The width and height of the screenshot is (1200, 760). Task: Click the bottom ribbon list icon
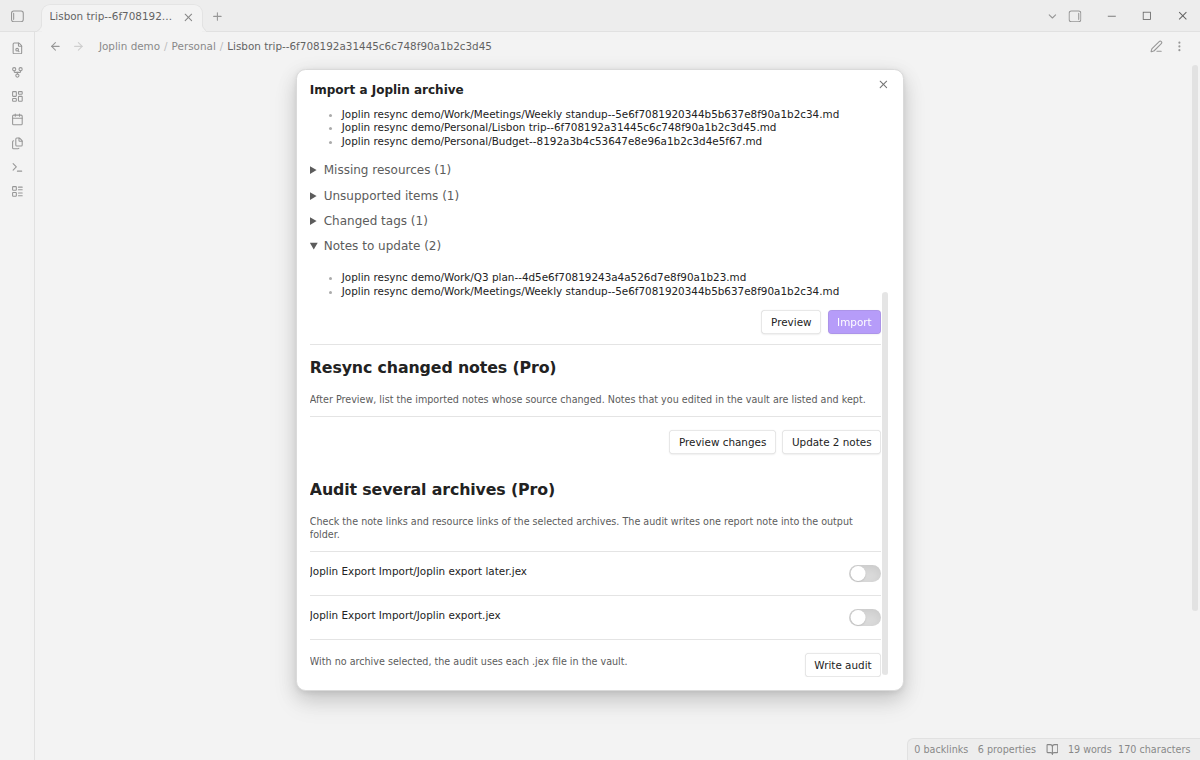pyautogui.click(x=17, y=191)
